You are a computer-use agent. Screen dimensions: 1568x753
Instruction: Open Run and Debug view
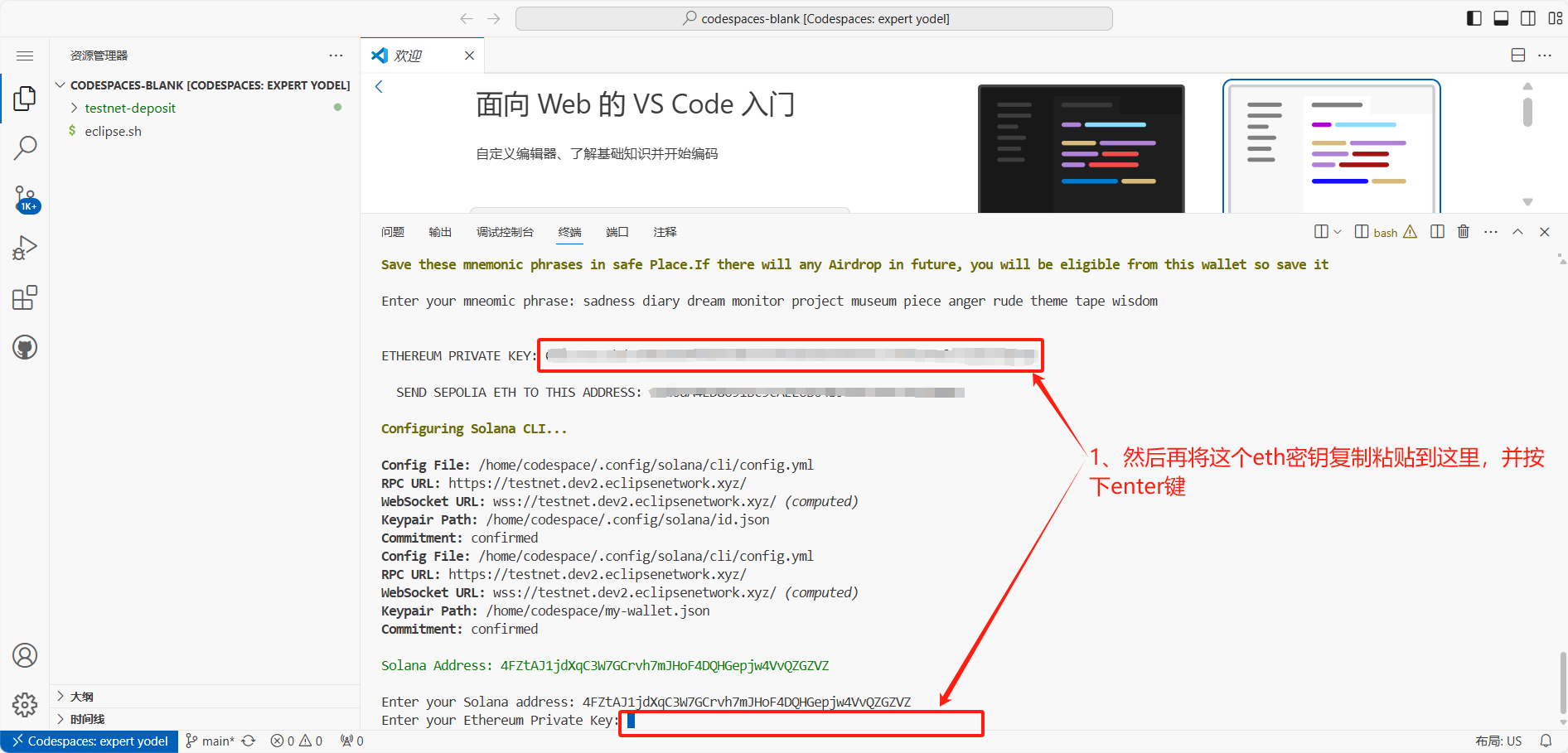pos(25,248)
